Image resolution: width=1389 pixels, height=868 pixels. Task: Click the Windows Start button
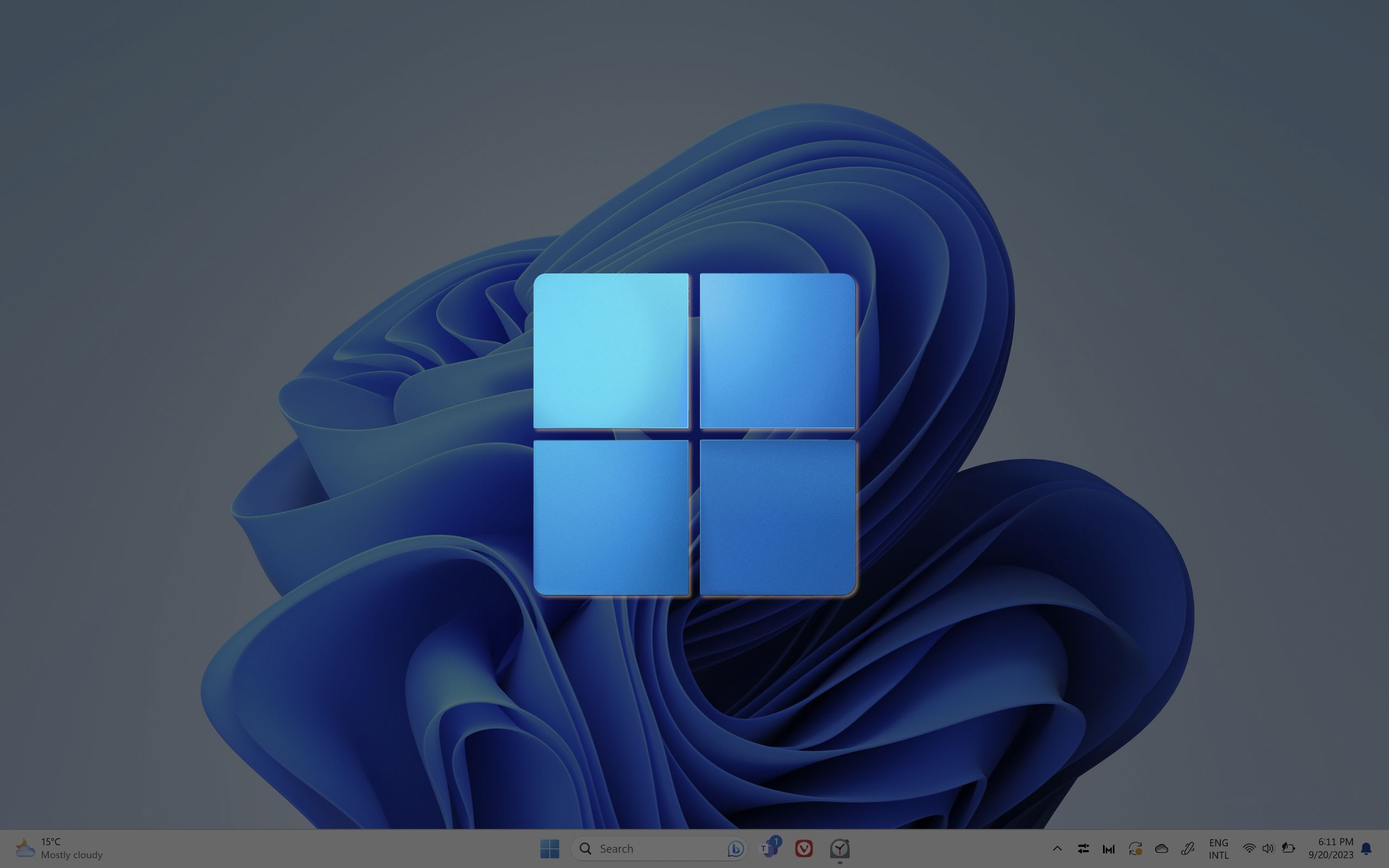coord(549,848)
